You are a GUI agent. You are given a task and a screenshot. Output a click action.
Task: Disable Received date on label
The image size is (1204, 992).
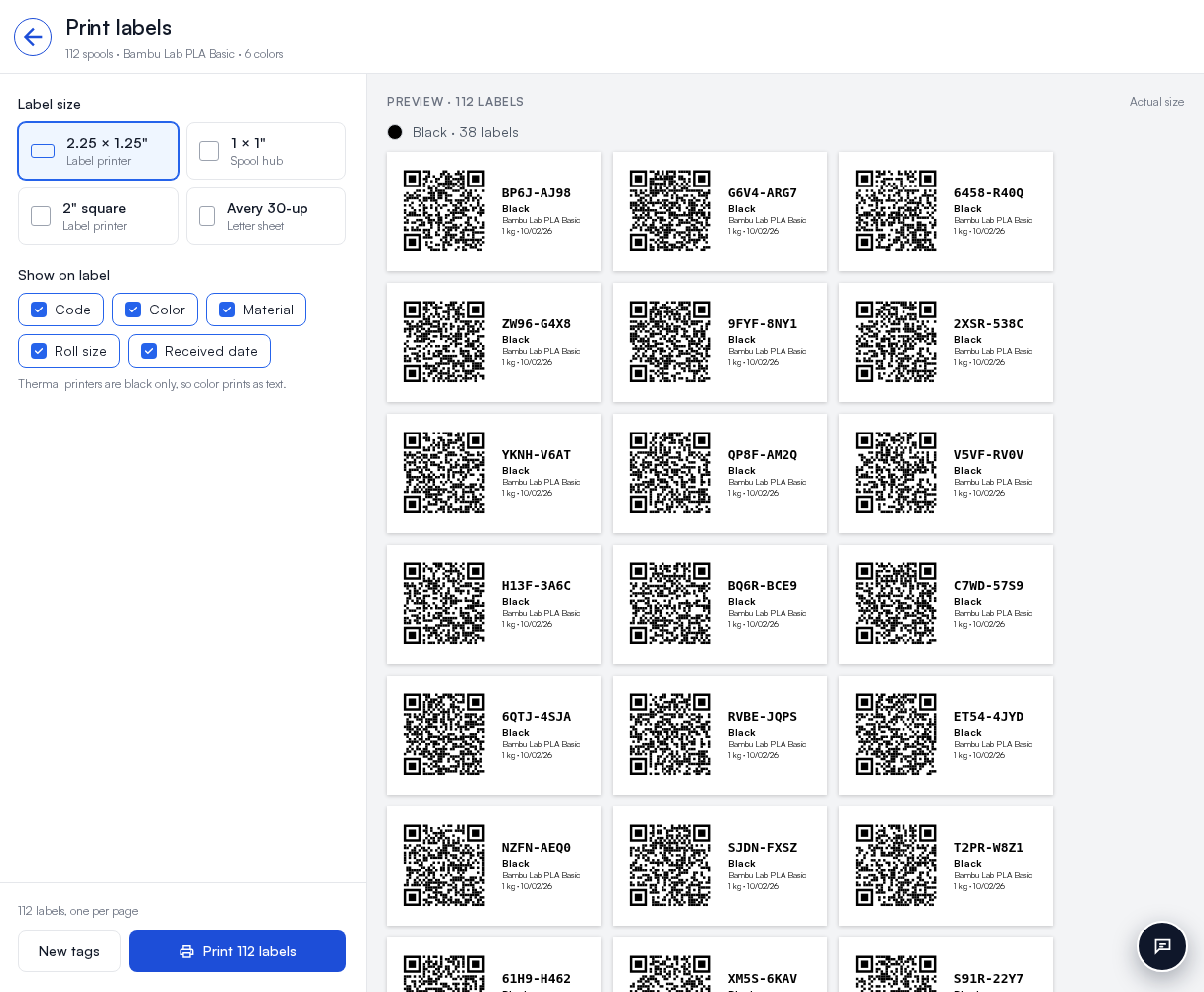(x=149, y=351)
